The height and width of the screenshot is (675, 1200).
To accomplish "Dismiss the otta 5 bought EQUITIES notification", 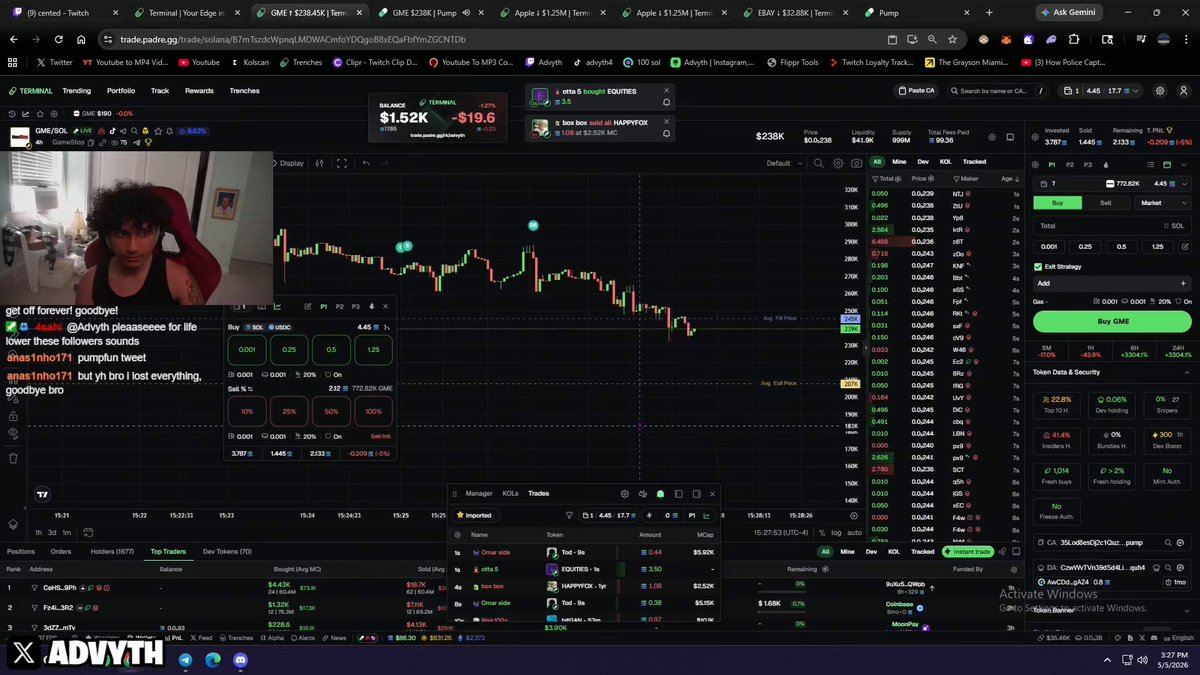I will point(666,91).
